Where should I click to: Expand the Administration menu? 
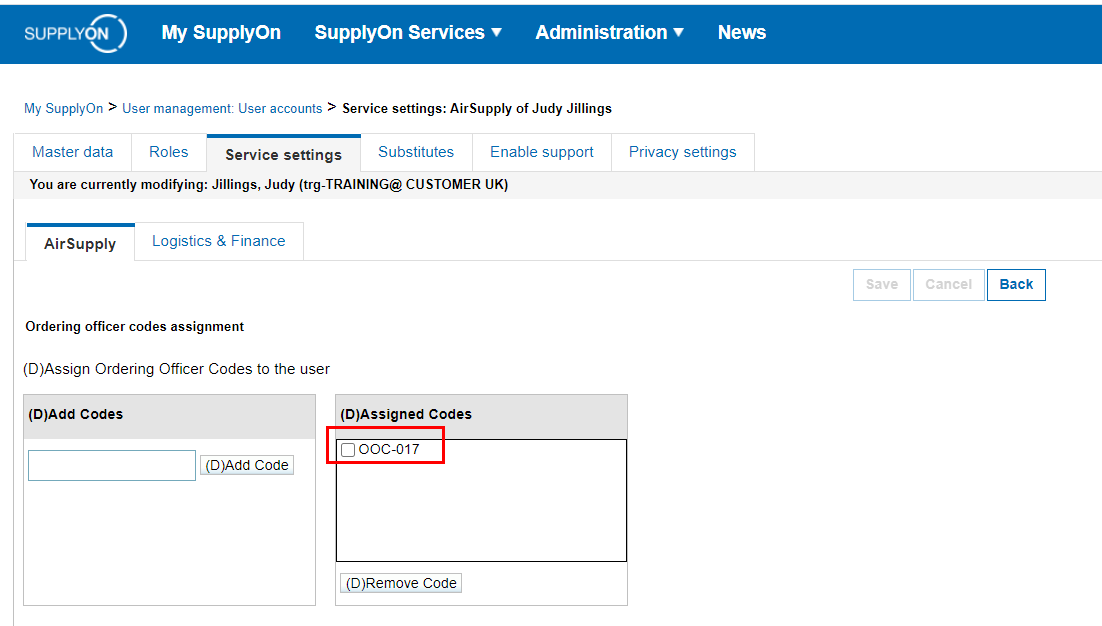(609, 32)
